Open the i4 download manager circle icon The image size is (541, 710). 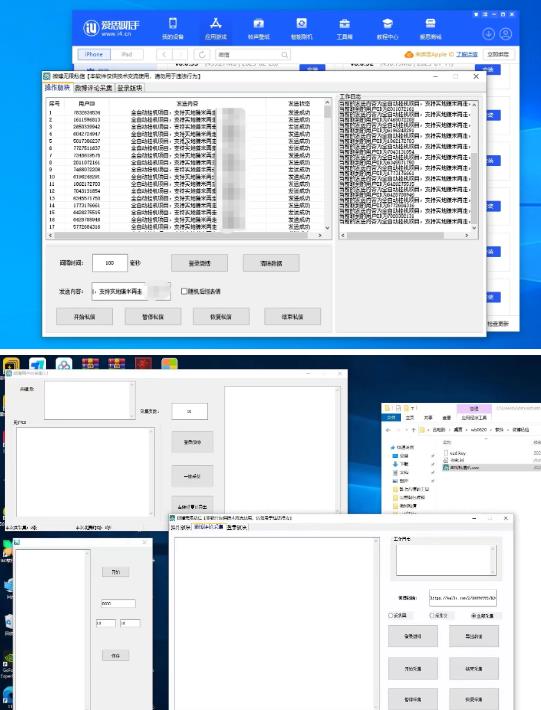tap(488, 34)
